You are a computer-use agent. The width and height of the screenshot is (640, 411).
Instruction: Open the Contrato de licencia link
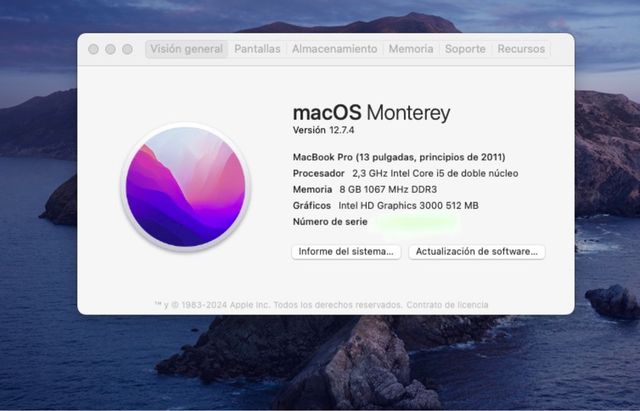[447, 305]
